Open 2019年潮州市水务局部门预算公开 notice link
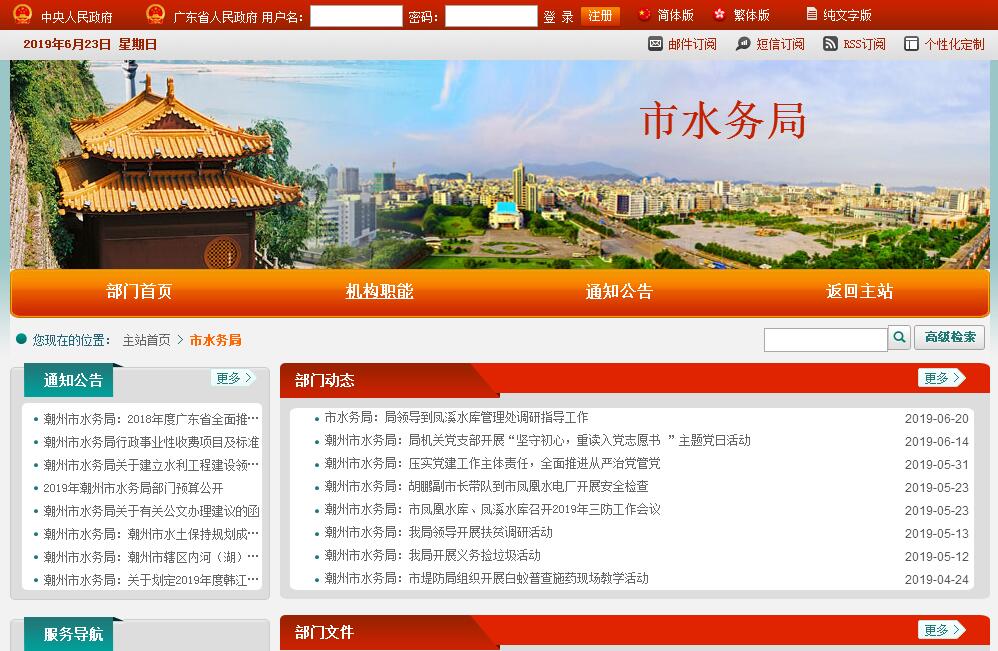Image resolution: width=998 pixels, height=651 pixels. click(133, 488)
